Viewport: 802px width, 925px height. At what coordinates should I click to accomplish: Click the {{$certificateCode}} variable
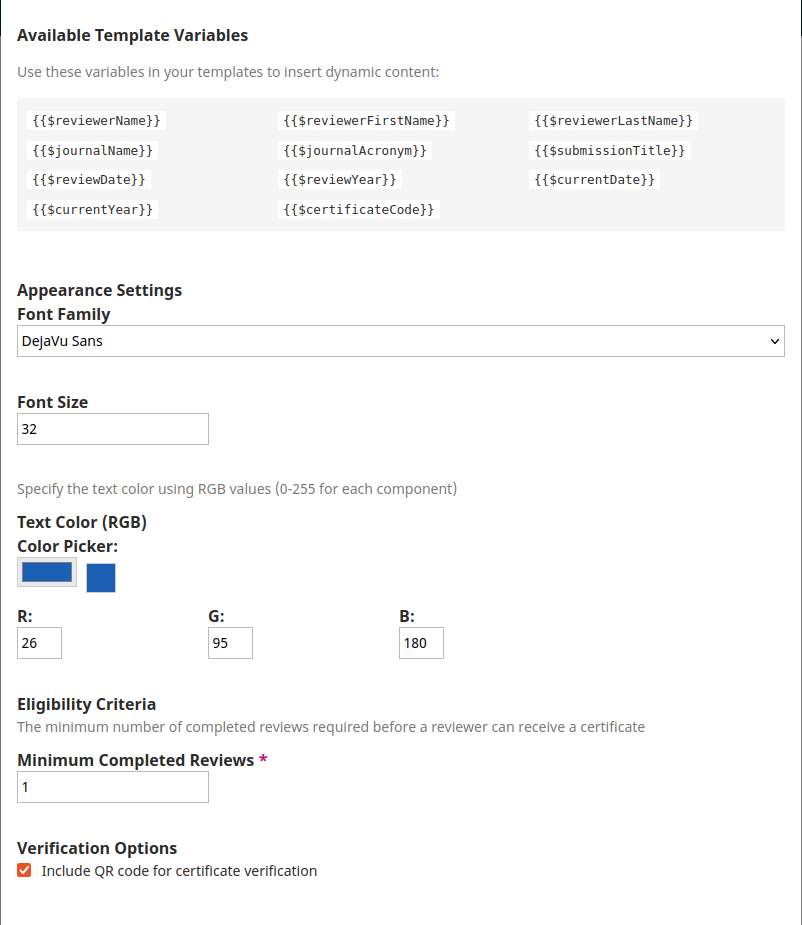click(x=359, y=210)
